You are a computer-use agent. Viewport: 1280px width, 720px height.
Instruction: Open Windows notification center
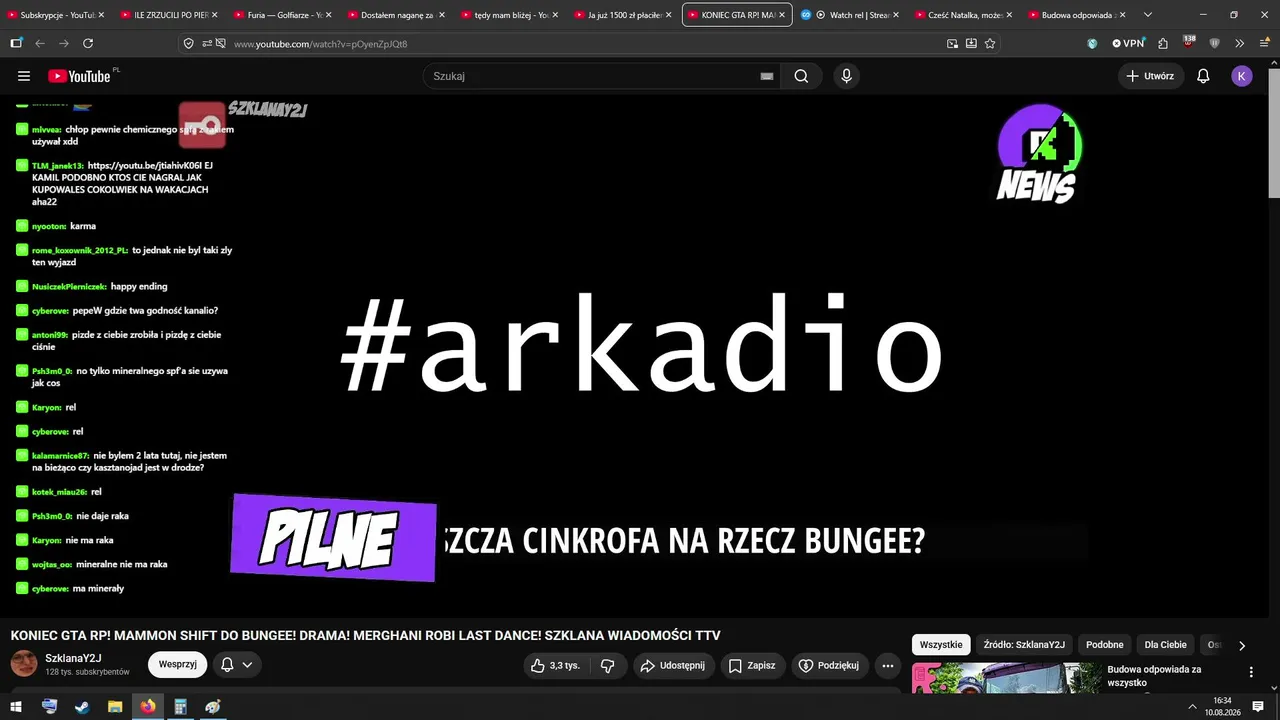[1258, 707]
